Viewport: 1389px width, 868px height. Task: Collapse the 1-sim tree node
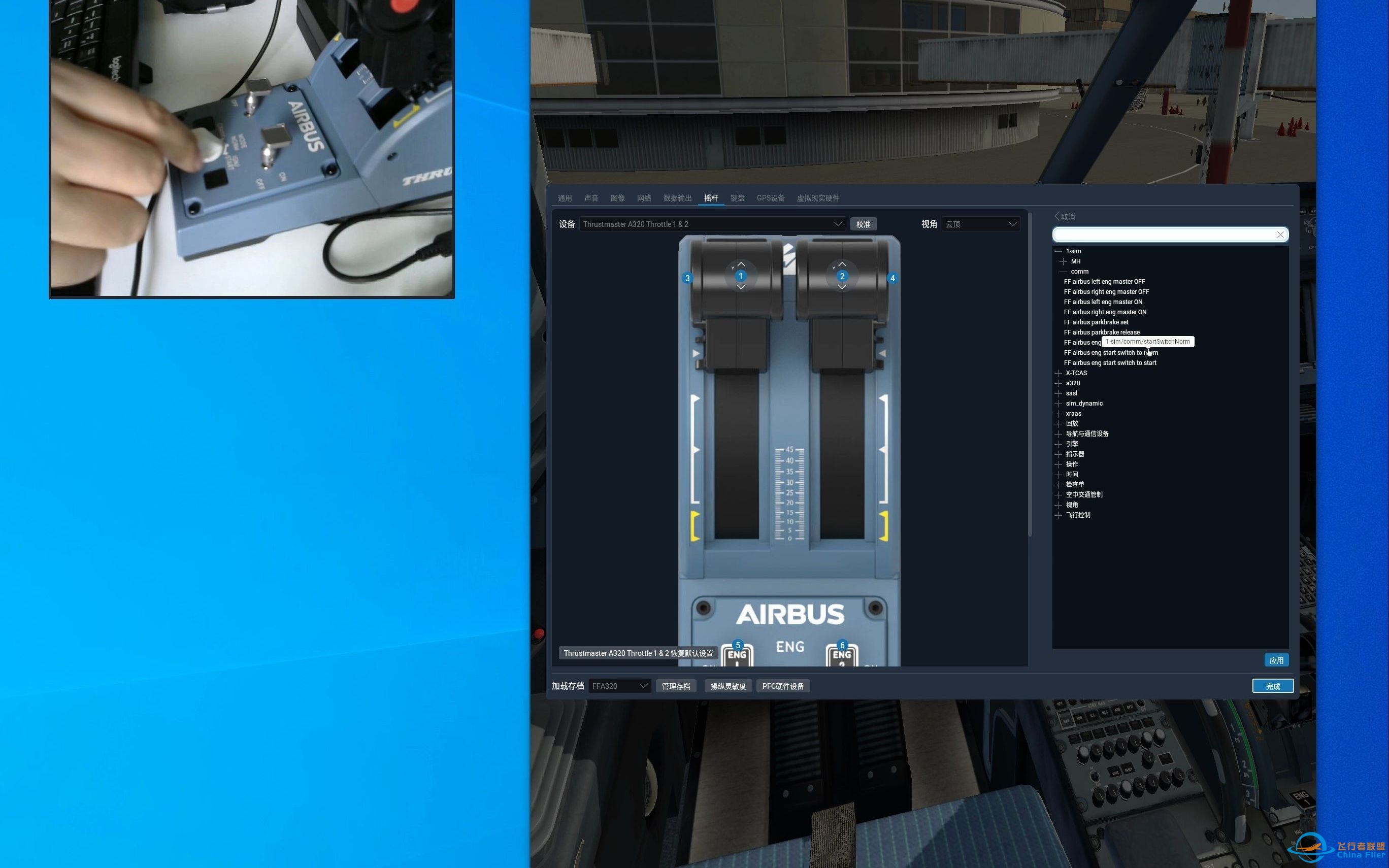[1059, 251]
